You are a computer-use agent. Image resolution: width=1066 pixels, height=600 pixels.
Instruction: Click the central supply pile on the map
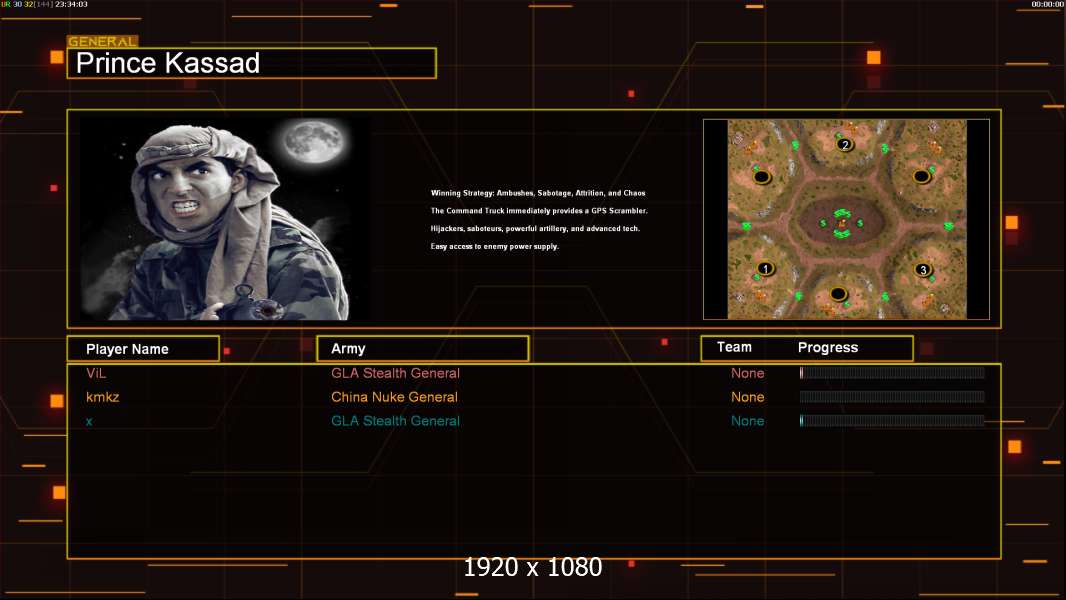coord(842,223)
